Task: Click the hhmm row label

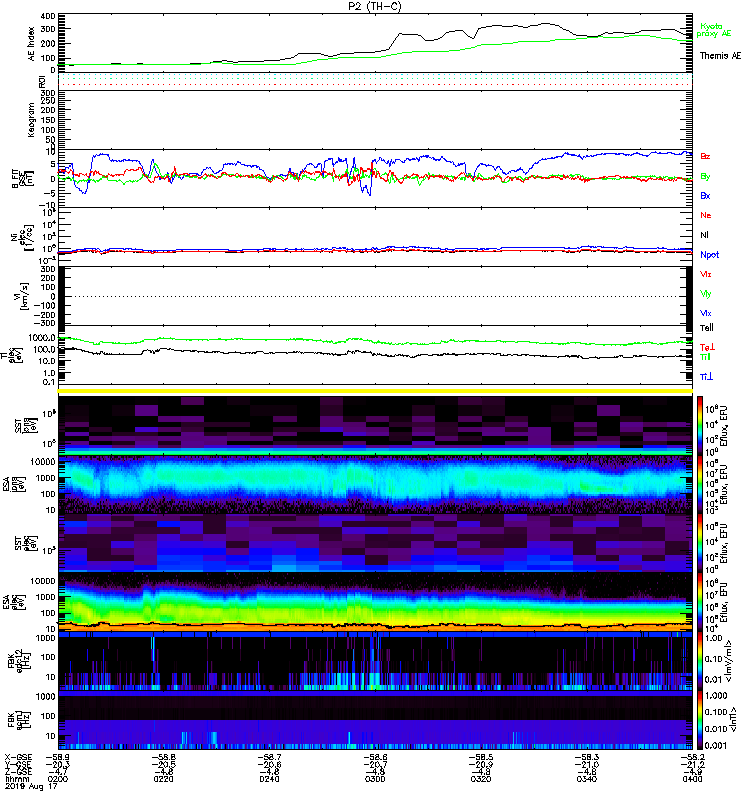Action: coord(15,779)
